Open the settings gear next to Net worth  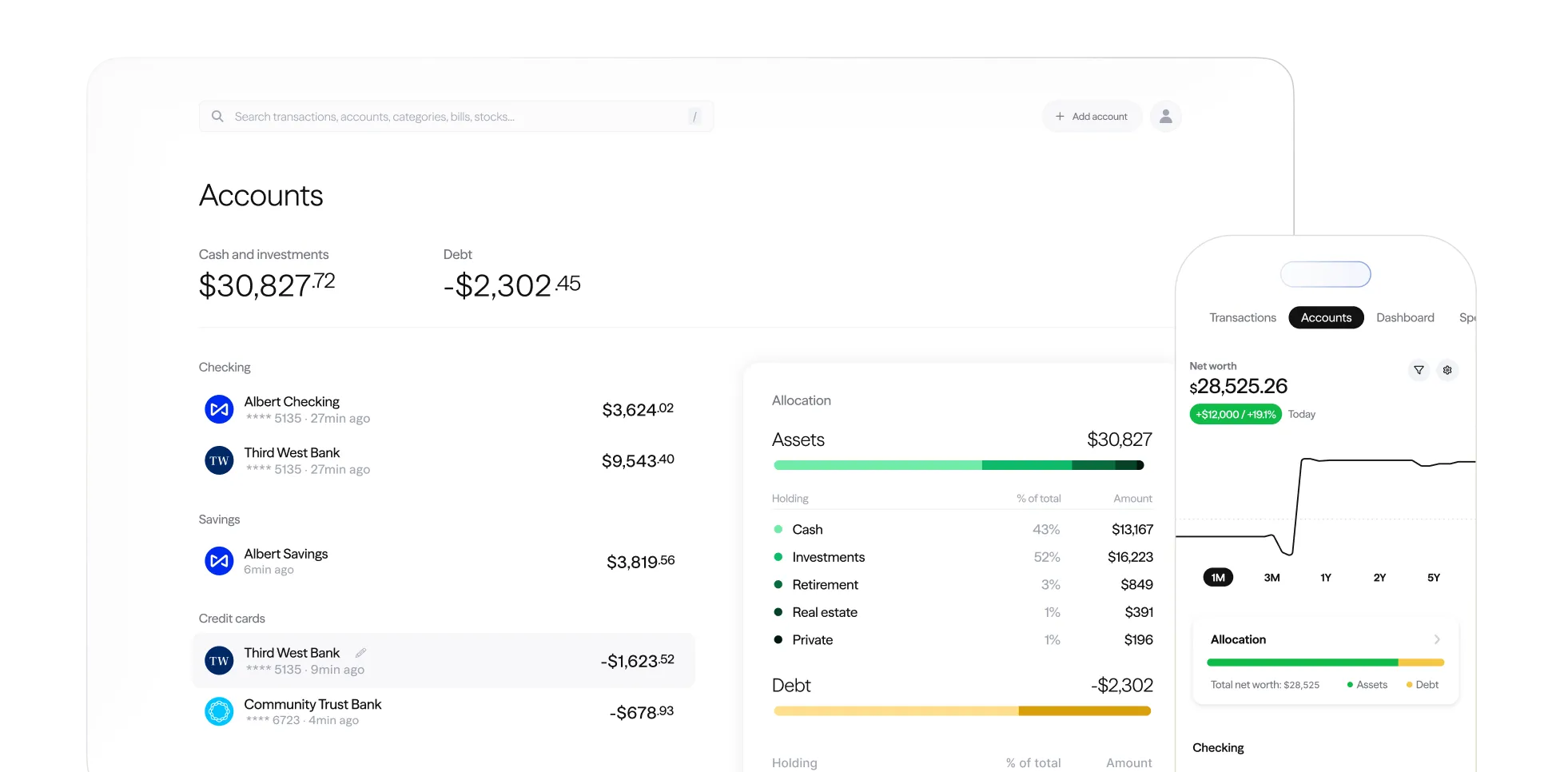1447,370
